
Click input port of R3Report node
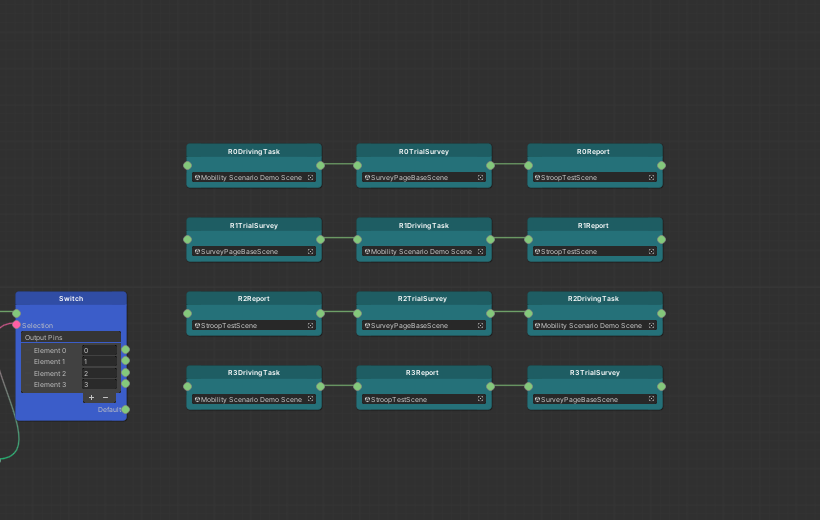[x=357, y=387]
